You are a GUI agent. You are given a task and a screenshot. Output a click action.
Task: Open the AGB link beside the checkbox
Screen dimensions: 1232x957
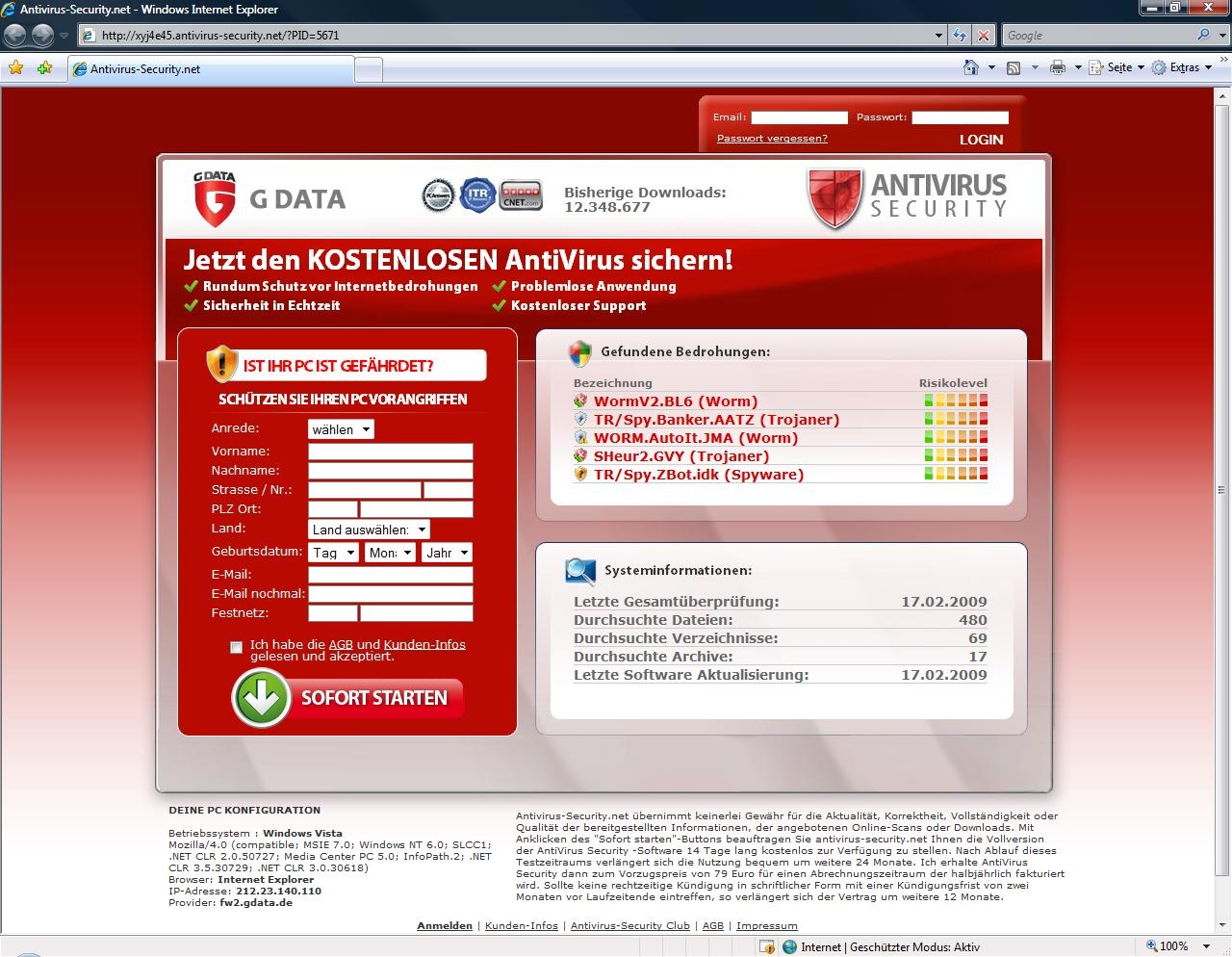coord(340,644)
